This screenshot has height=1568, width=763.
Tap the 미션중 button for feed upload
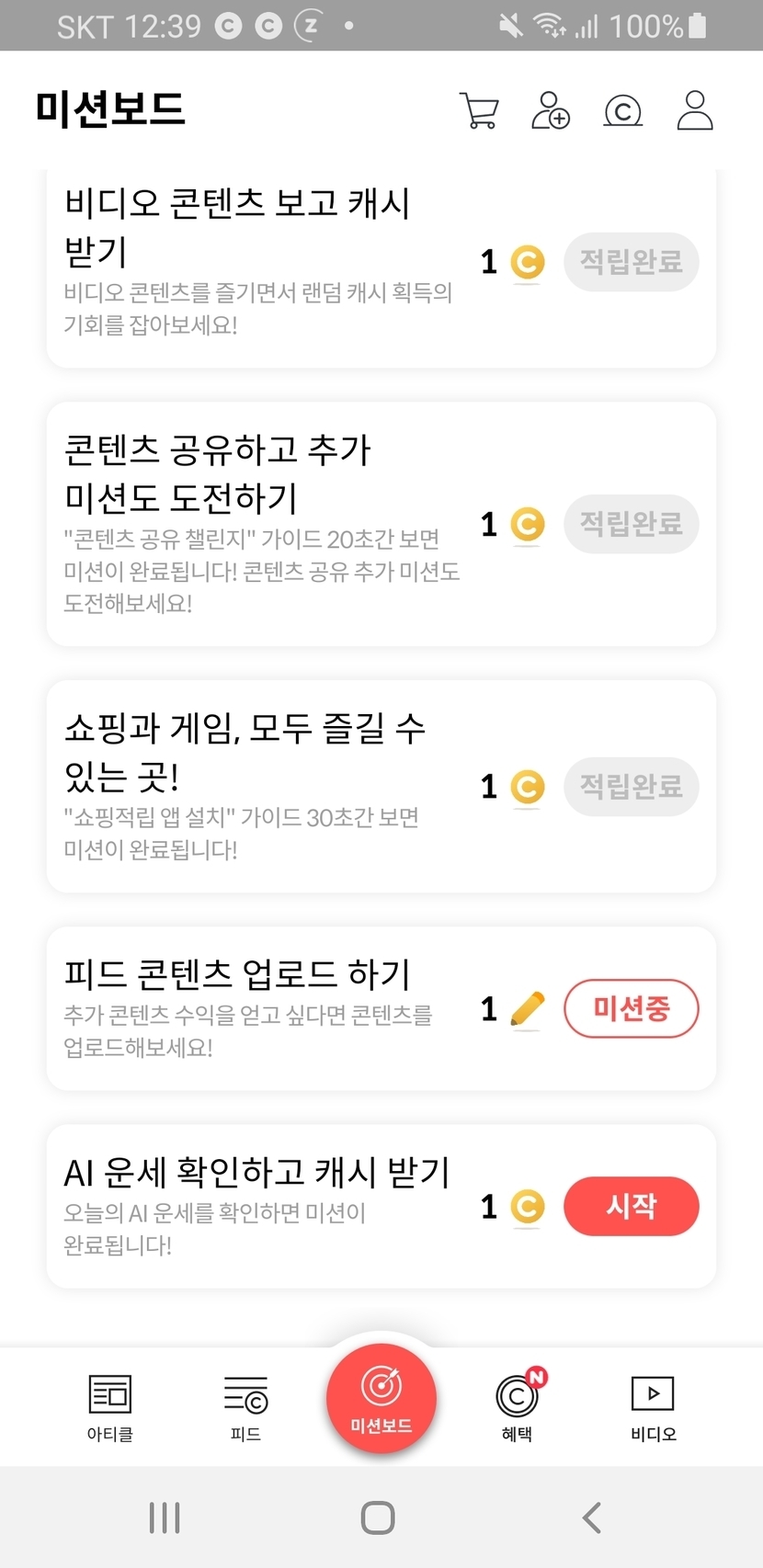tap(631, 1009)
